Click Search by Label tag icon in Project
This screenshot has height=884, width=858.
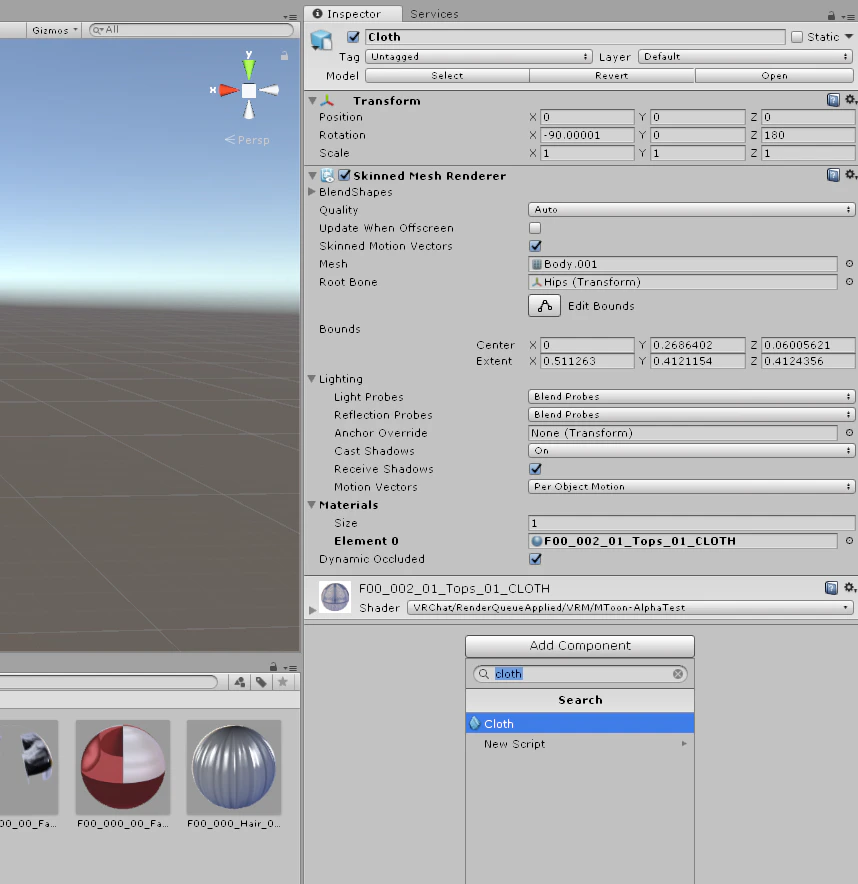click(261, 682)
